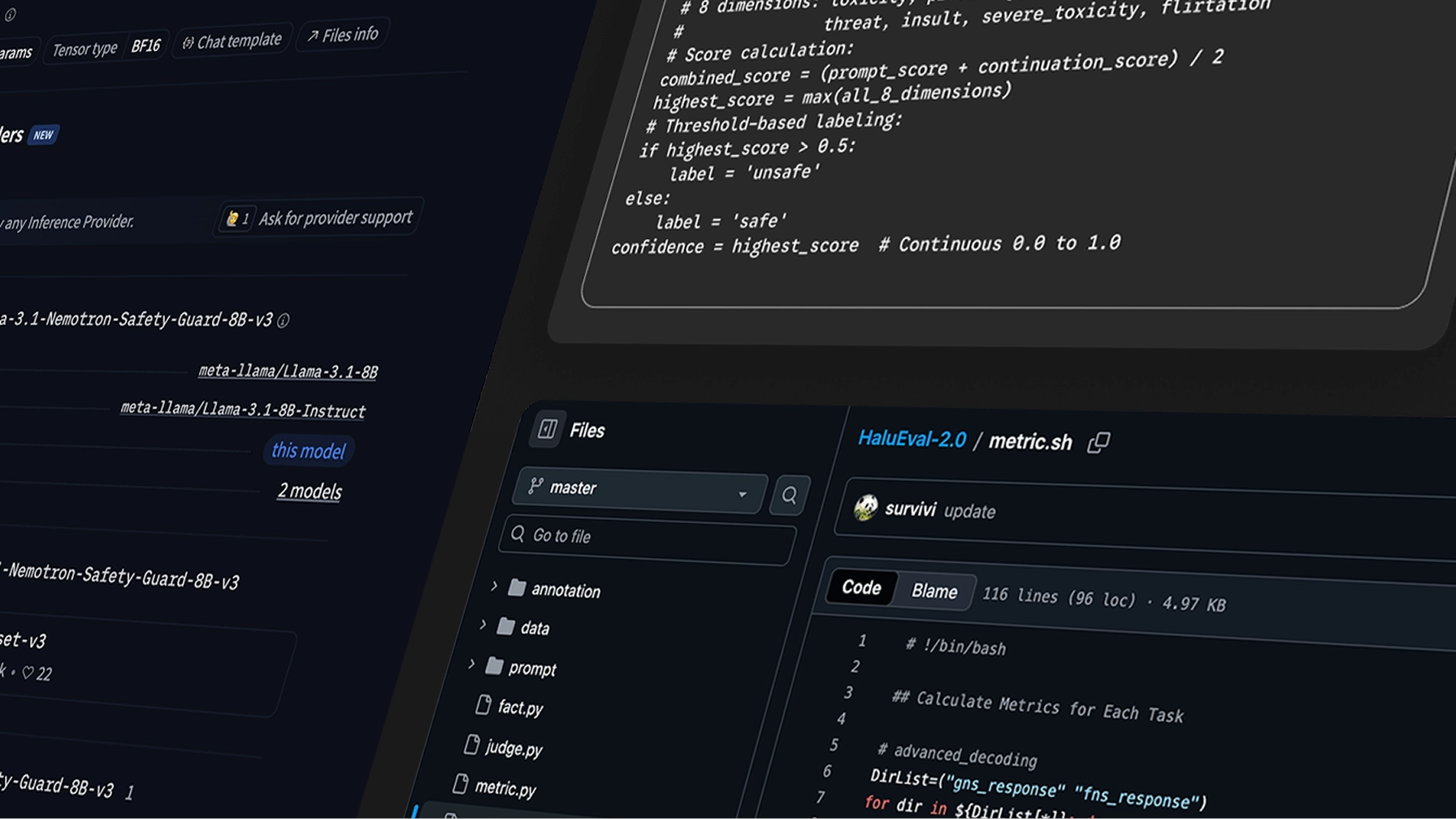Click the NEW badge
This screenshot has width=1456, height=819.
click(43, 135)
